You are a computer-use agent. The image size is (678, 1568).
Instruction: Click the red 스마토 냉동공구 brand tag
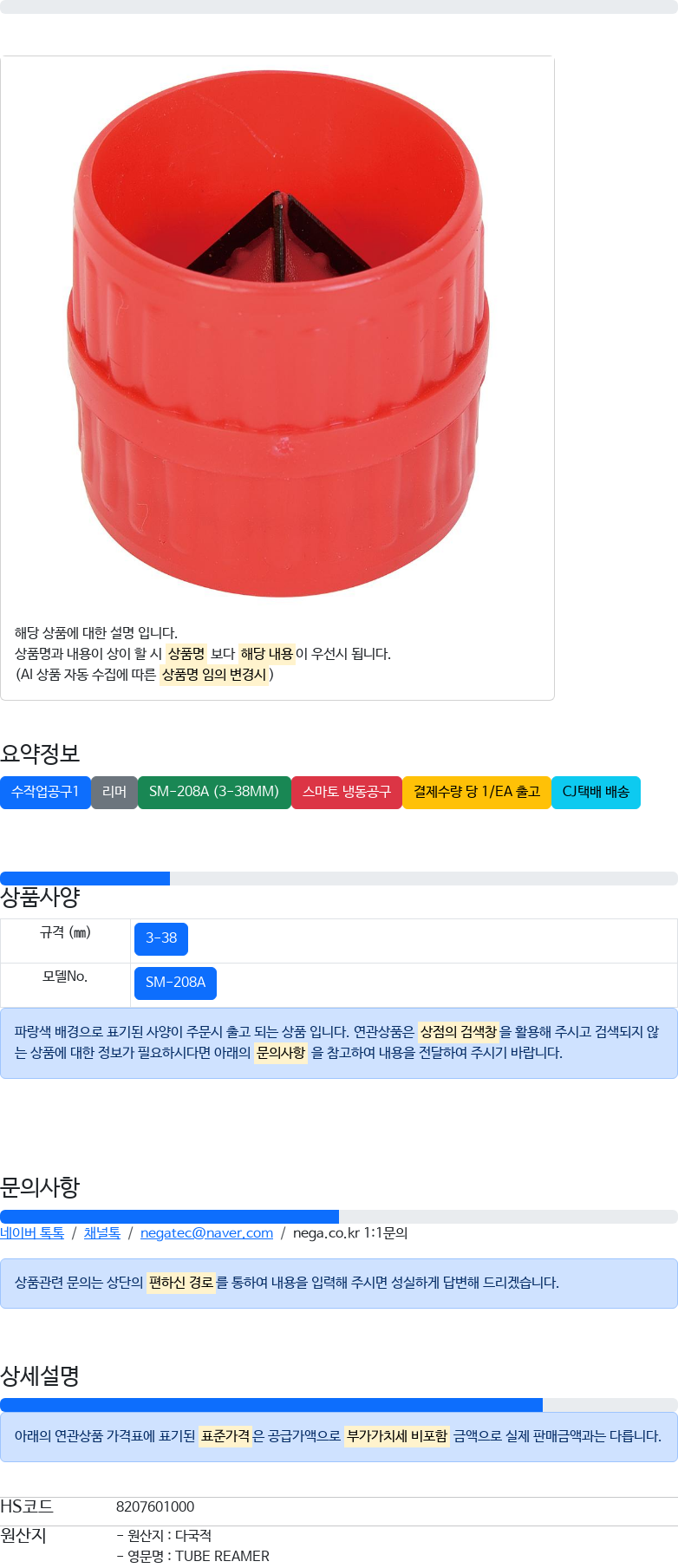pyautogui.click(x=347, y=792)
